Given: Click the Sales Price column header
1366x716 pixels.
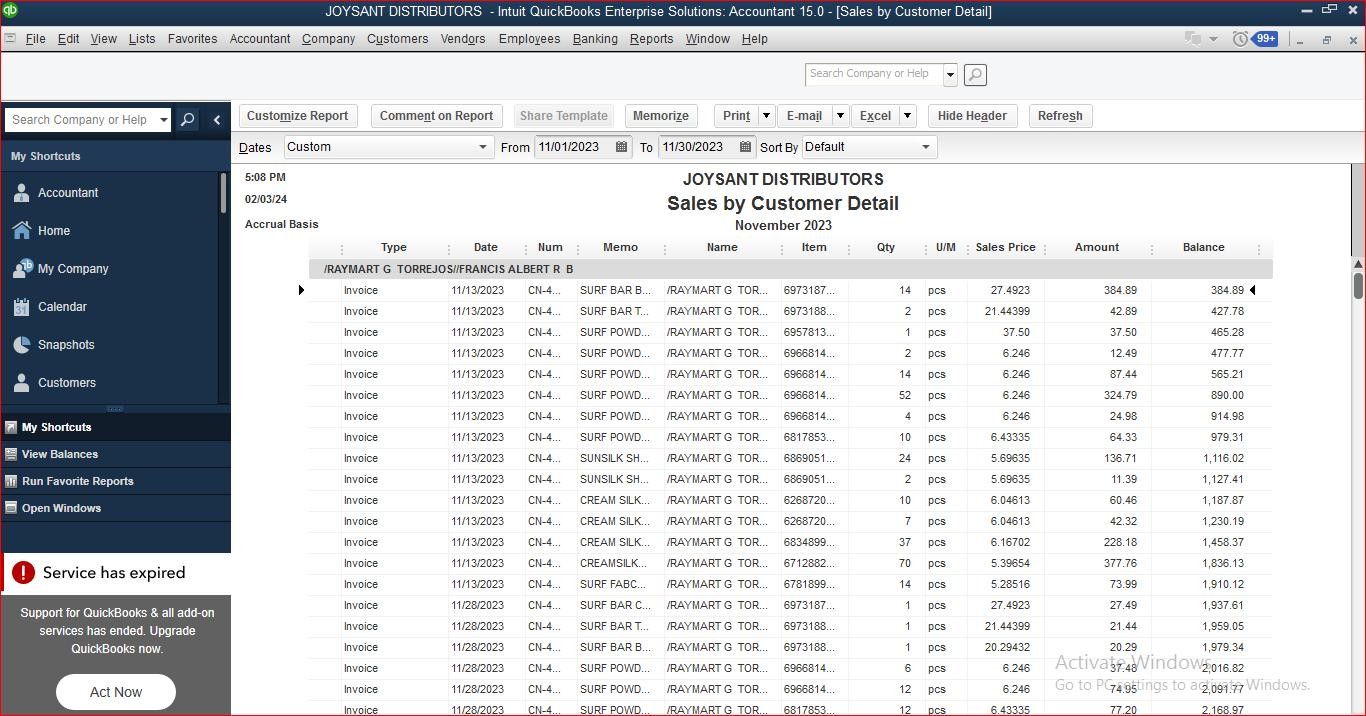Looking at the screenshot, I should pyautogui.click(x=1005, y=248).
